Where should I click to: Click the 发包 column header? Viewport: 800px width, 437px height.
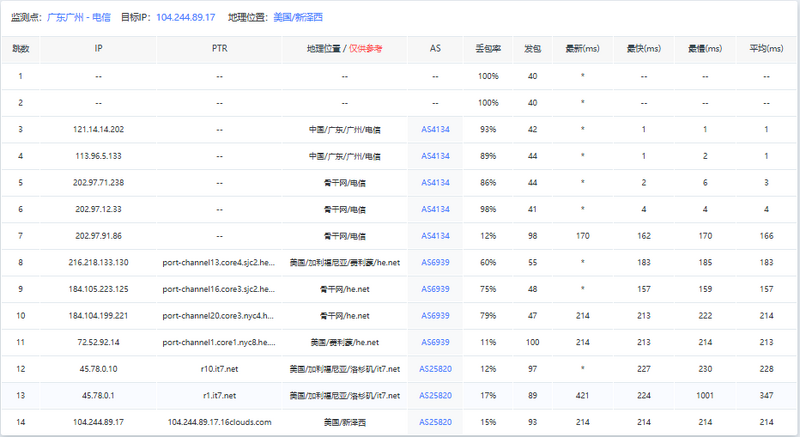click(x=532, y=49)
